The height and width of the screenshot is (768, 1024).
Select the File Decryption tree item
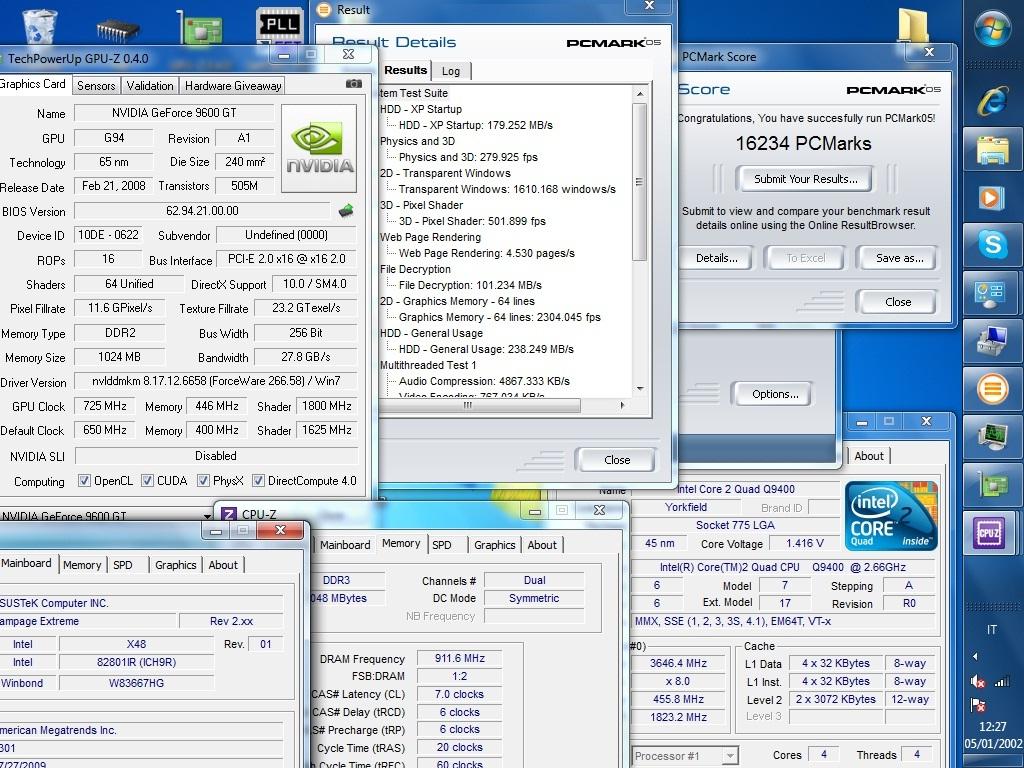(415, 269)
